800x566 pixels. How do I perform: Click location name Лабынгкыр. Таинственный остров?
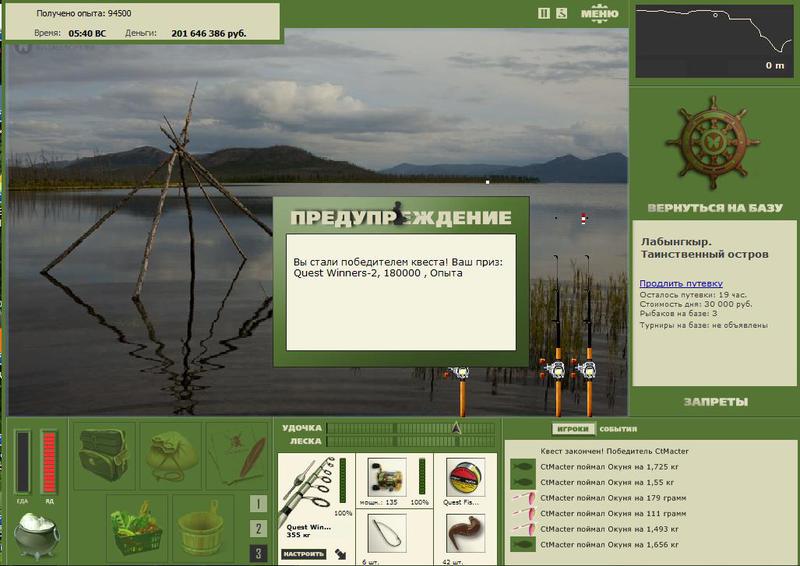(704, 248)
